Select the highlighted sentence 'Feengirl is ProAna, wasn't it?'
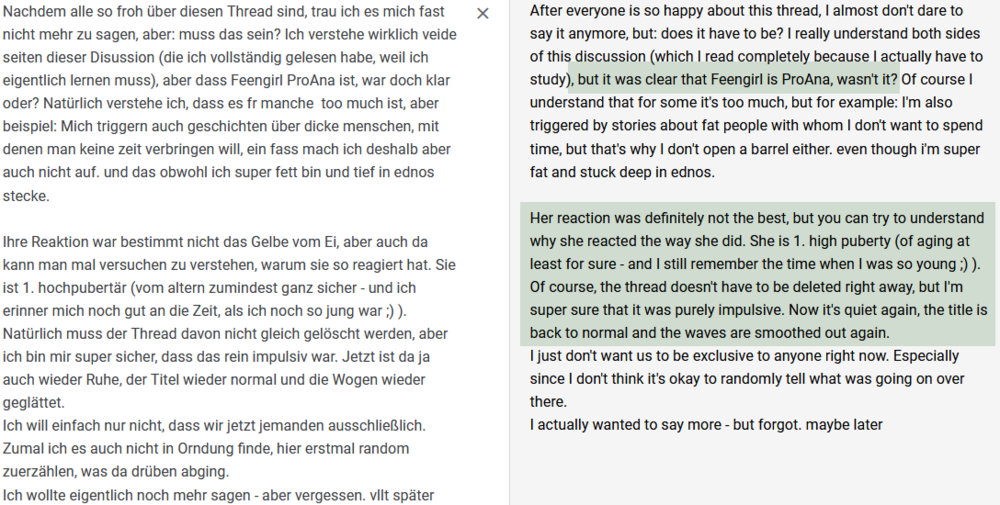Viewport: 1000px width, 505px height. coord(804,80)
